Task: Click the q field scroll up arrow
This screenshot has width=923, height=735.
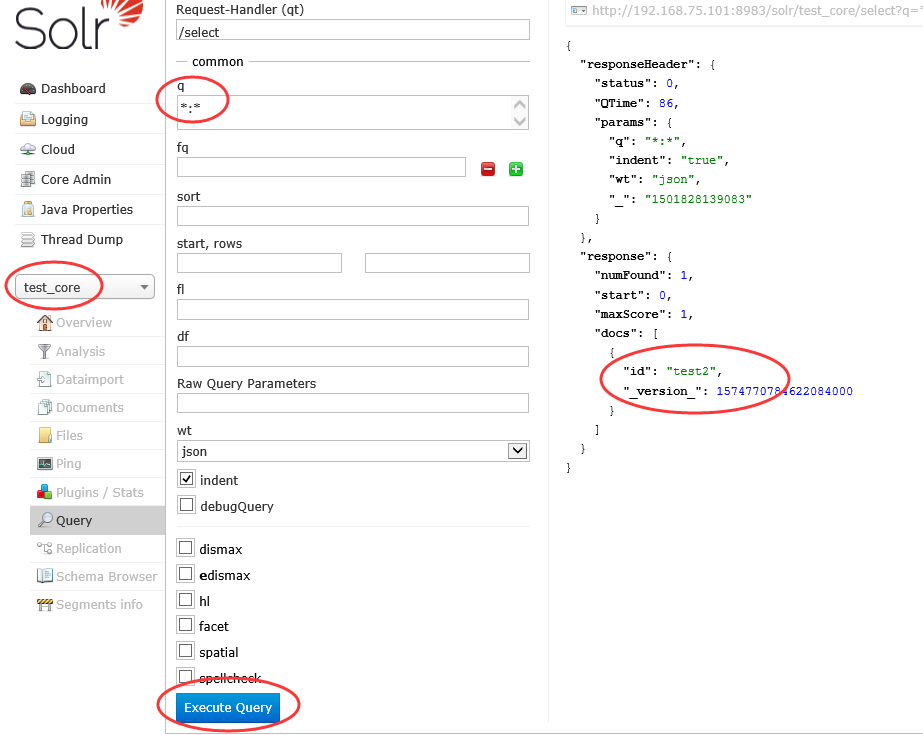Action: [520, 105]
